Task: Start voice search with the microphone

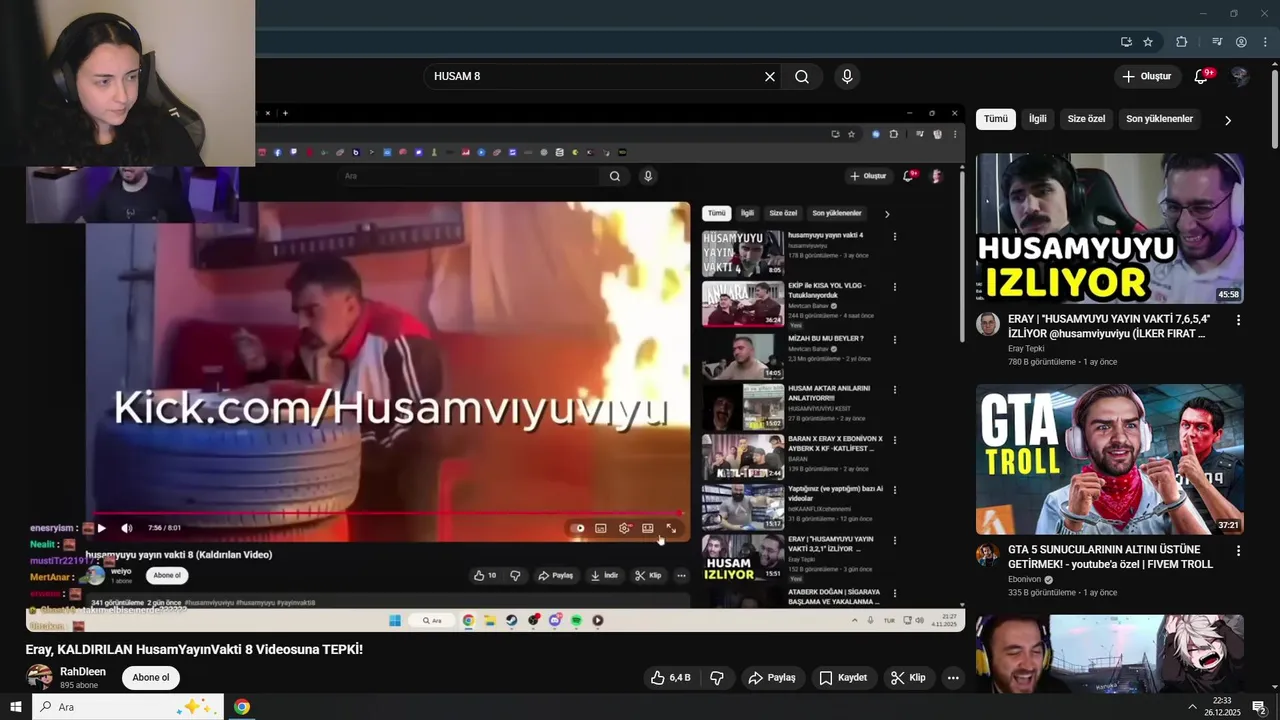Action: pyautogui.click(x=847, y=77)
